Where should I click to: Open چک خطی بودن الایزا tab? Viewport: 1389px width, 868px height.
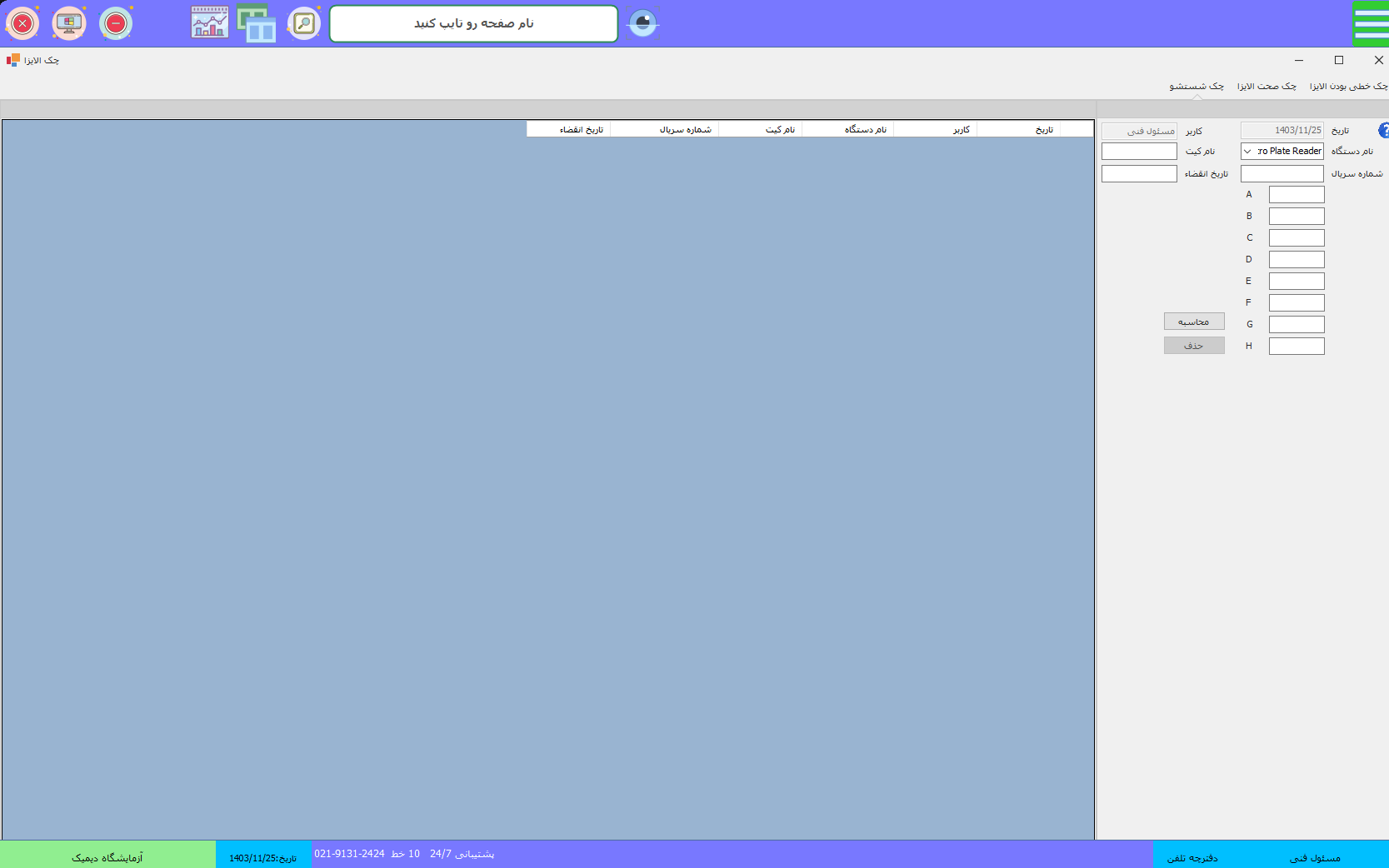click(1347, 87)
